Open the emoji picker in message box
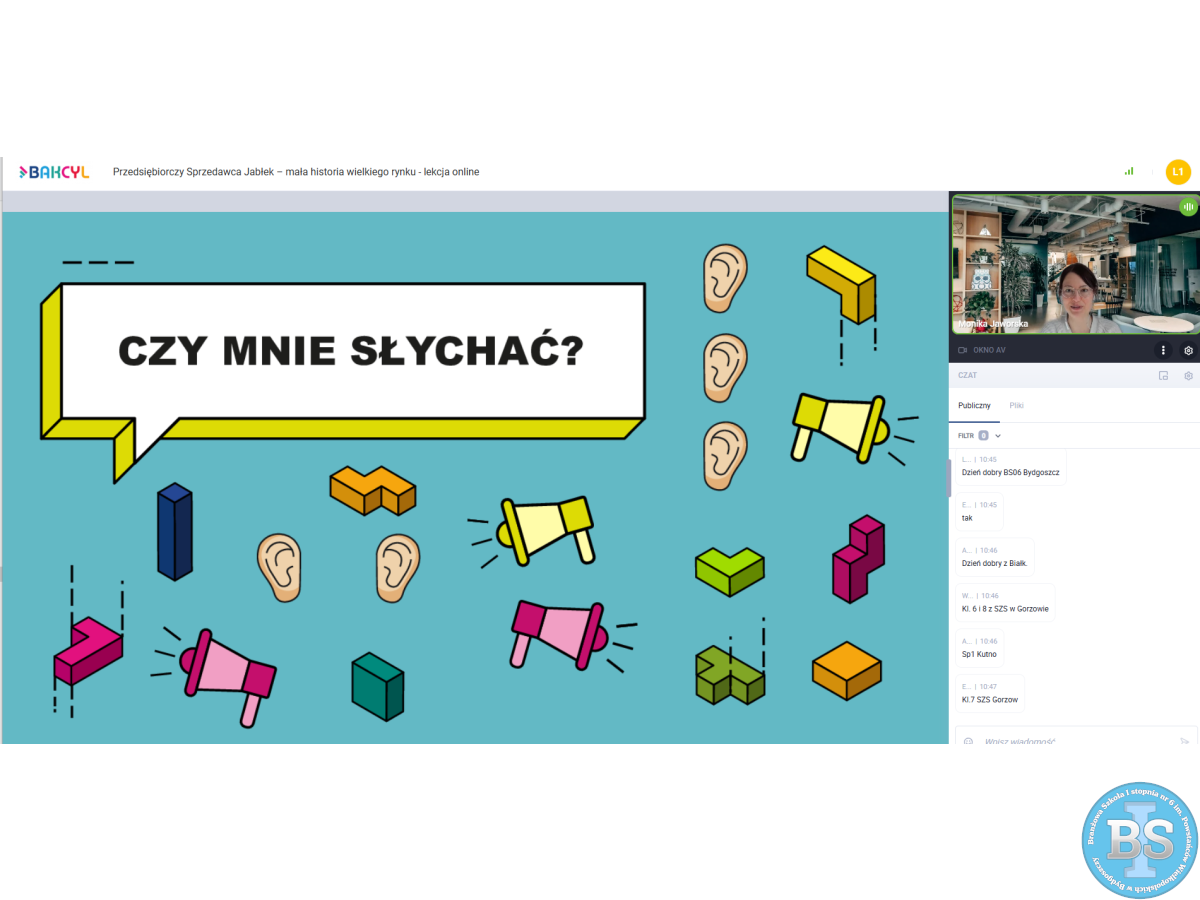The image size is (1200, 900). (x=968, y=741)
